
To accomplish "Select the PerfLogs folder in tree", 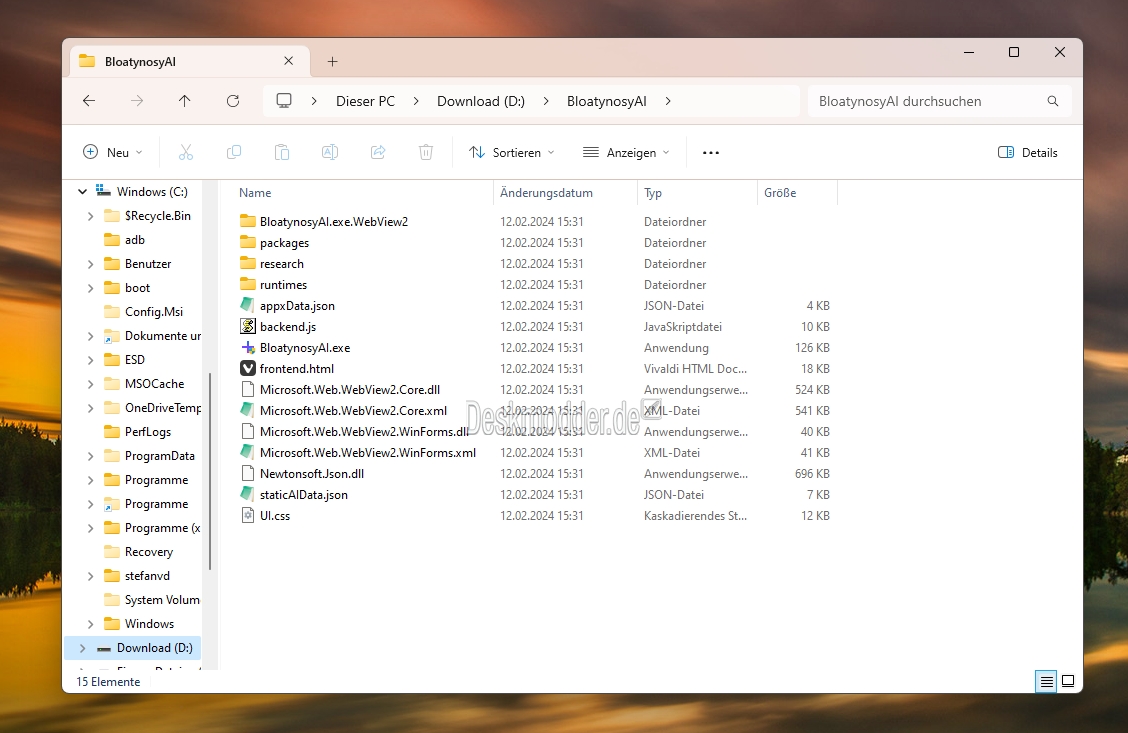I will (x=147, y=432).
